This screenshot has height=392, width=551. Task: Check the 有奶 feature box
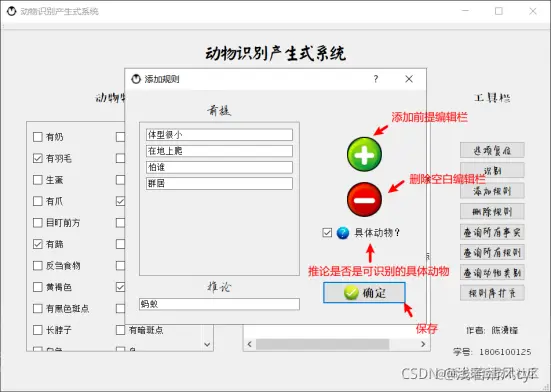point(38,137)
